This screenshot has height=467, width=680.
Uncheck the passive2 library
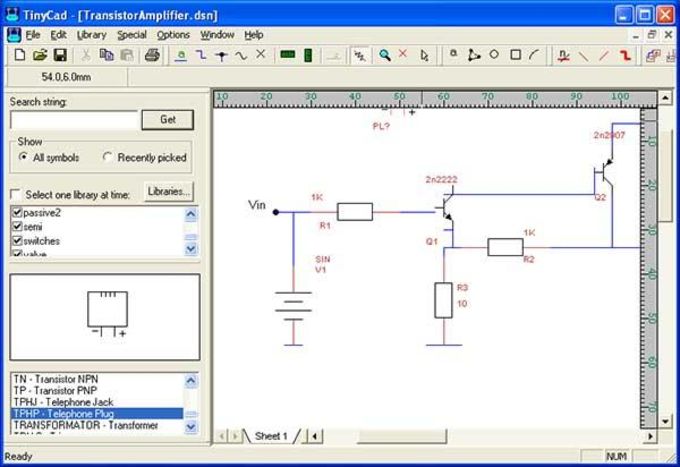coord(17,212)
